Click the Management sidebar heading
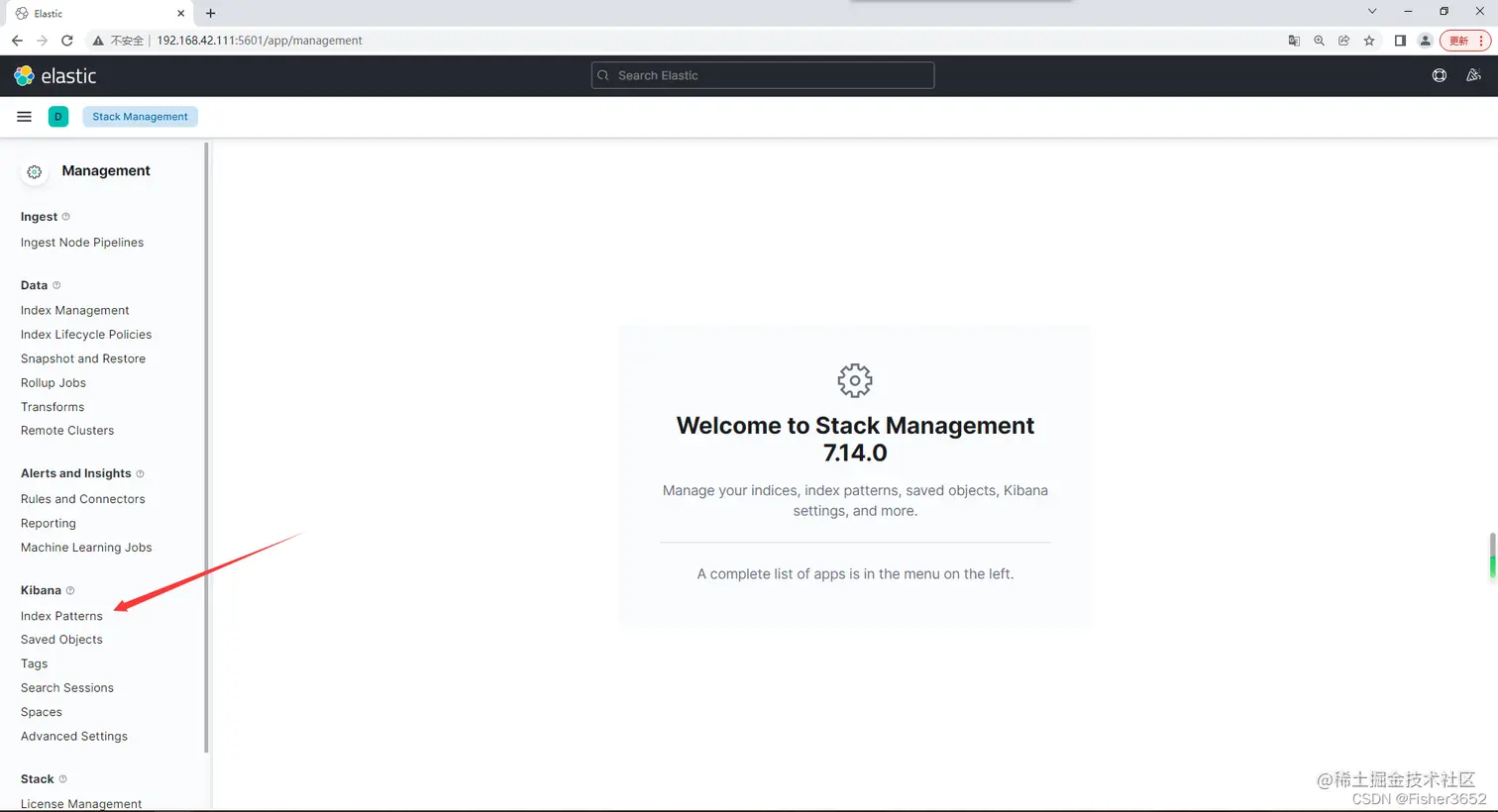Screen dimensions: 1498x812 (x=106, y=171)
